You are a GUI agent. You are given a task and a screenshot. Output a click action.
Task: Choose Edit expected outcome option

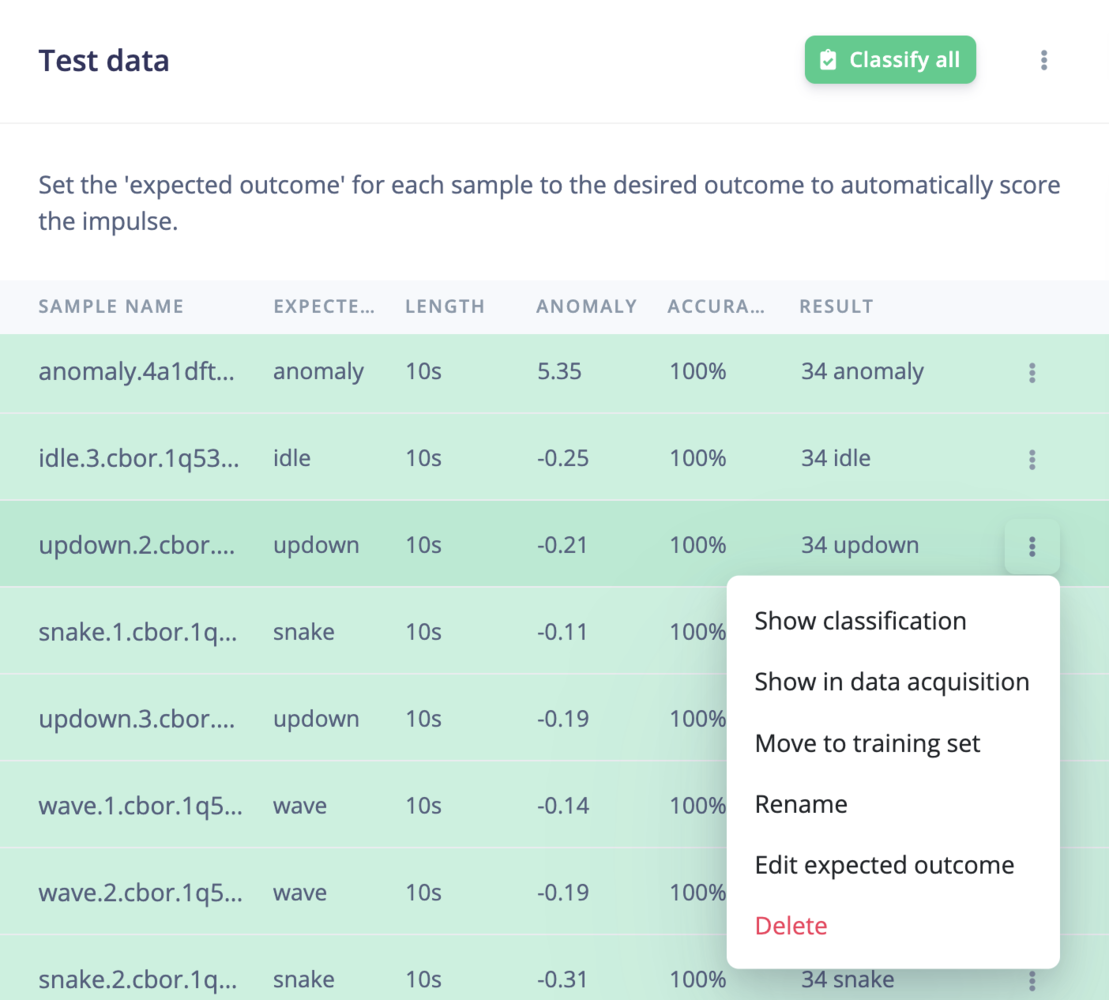(884, 866)
